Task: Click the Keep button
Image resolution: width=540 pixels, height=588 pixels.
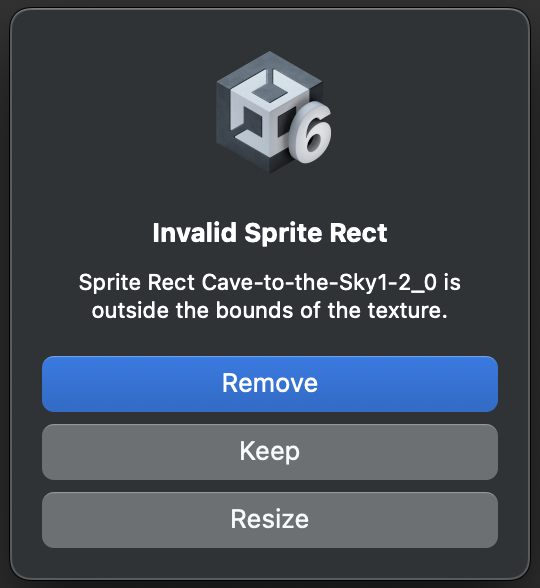Action: point(270,452)
